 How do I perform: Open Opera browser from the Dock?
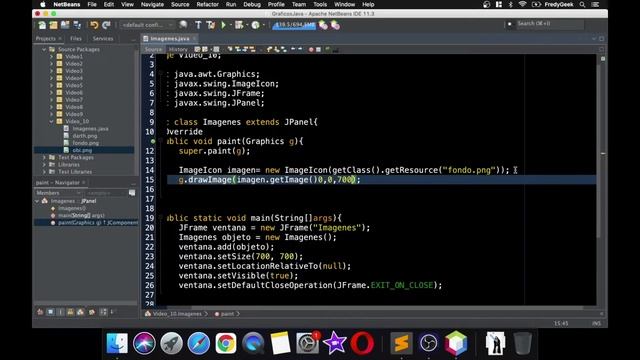[362, 343]
